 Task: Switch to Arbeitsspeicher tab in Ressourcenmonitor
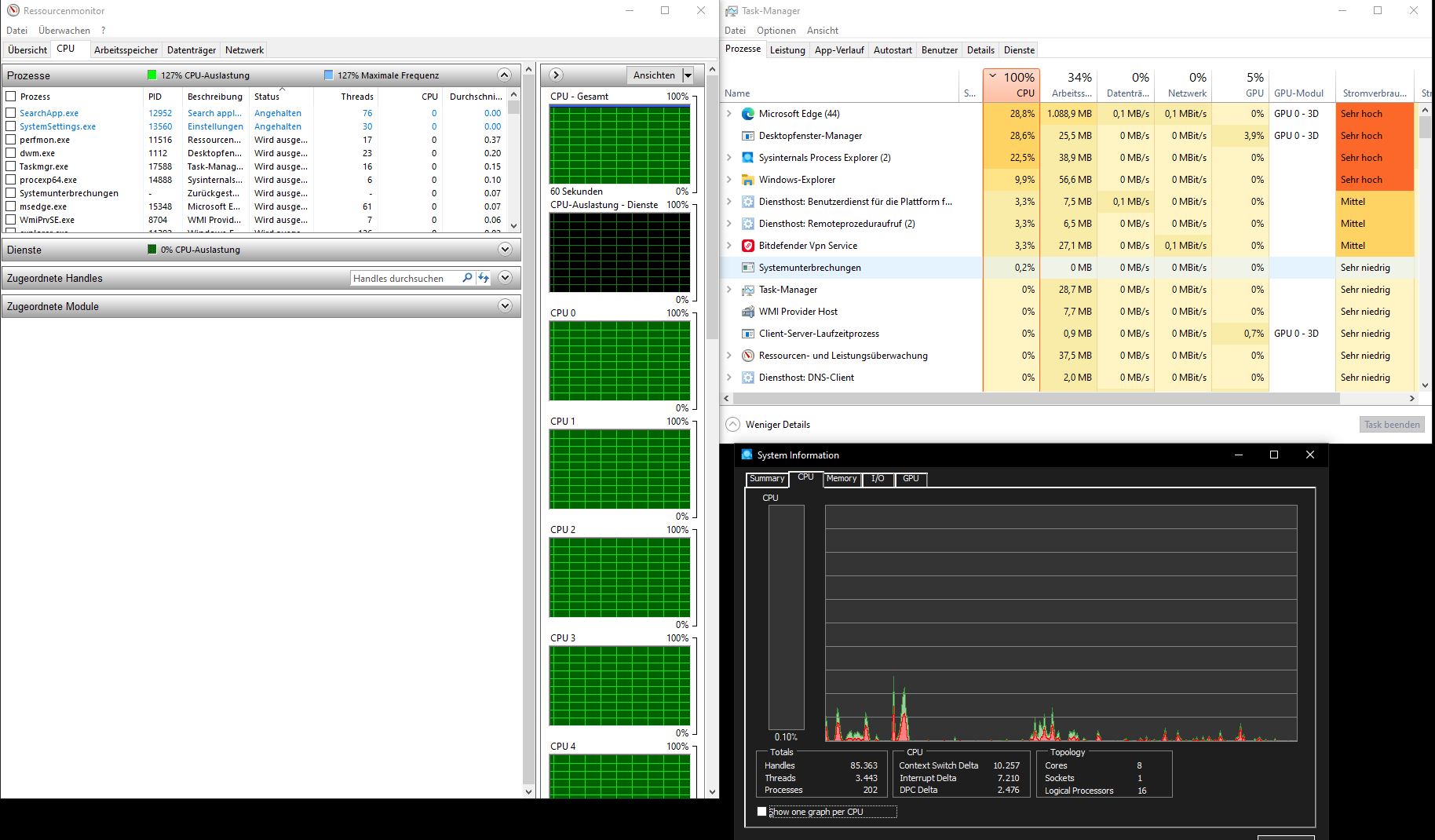coord(126,50)
